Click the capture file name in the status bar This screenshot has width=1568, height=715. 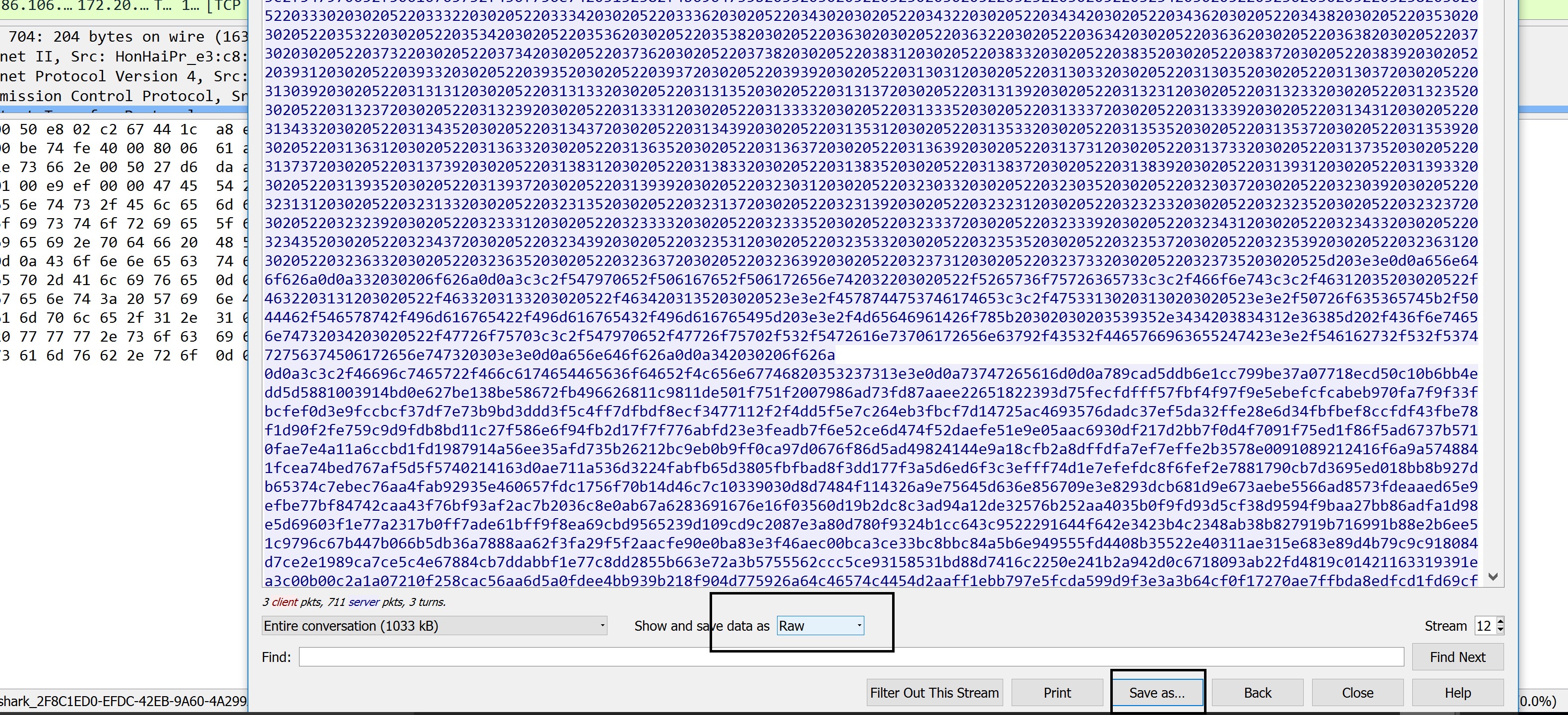123,701
